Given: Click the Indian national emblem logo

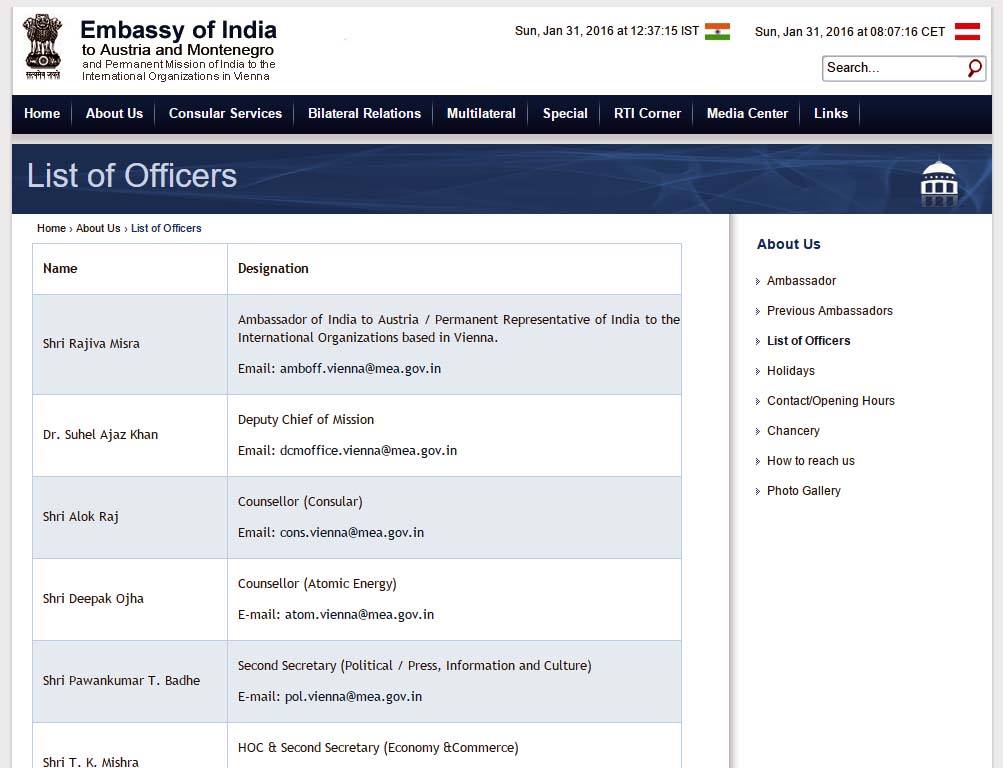Looking at the screenshot, I should [x=42, y=46].
